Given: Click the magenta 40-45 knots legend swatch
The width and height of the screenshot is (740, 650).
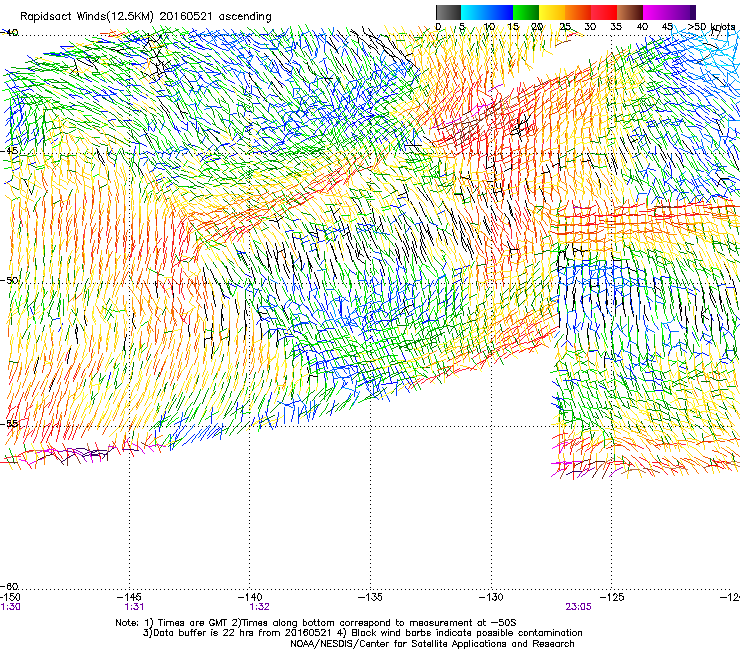Looking at the screenshot, I should [656, 12].
